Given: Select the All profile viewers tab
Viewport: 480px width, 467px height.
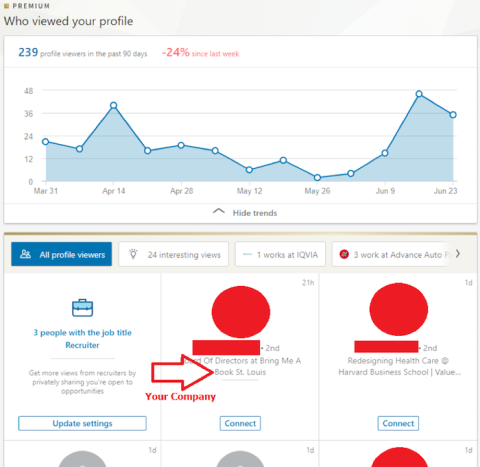Looking at the screenshot, I should coord(61,254).
